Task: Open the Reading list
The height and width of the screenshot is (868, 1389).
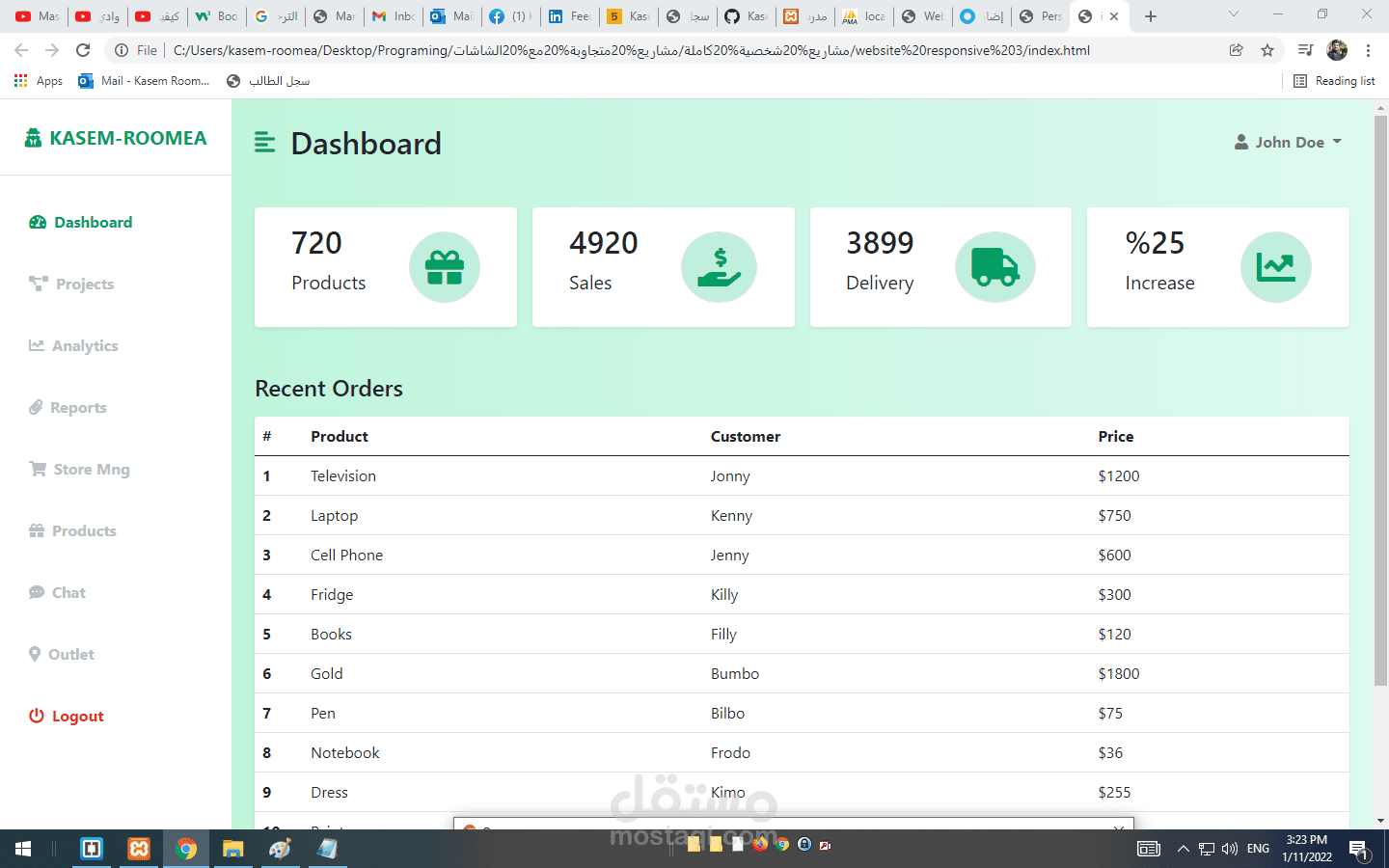Action: pos(1334,81)
